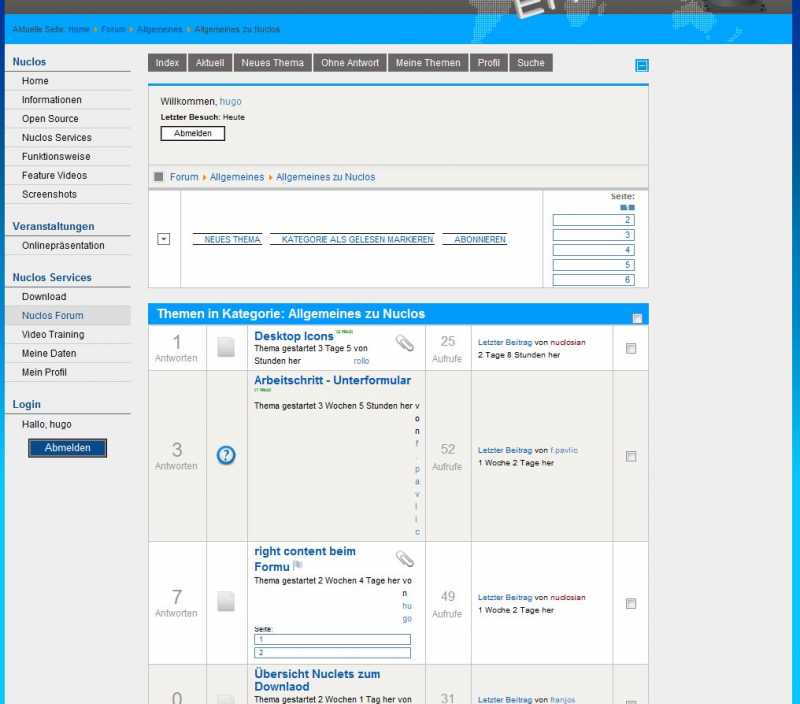
Task: Click Allgemeines in the forum breadcrumb
Action: click(x=237, y=177)
